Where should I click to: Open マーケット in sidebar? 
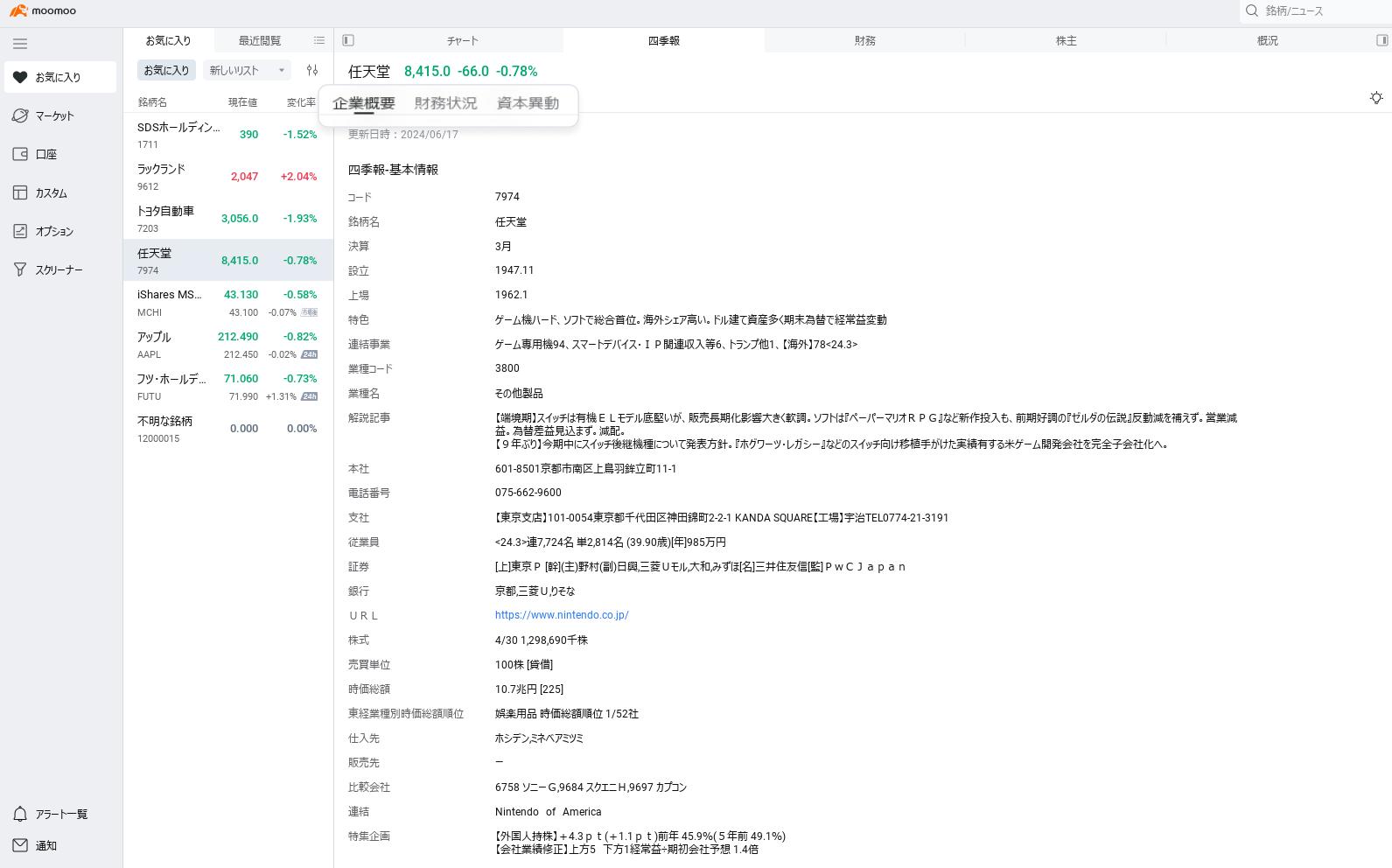59,115
